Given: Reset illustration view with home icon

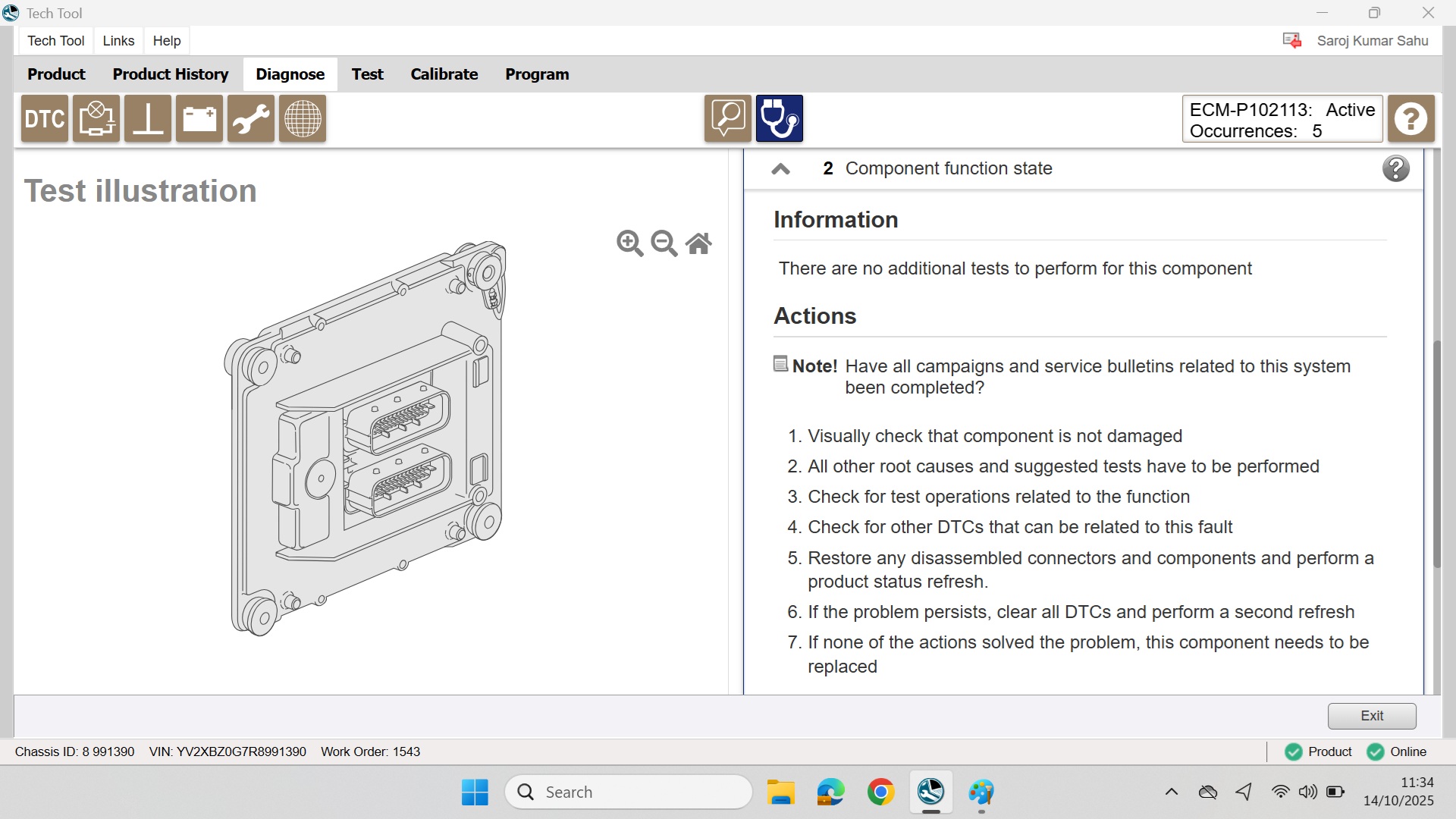Looking at the screenshot, I should click(698, 243).
